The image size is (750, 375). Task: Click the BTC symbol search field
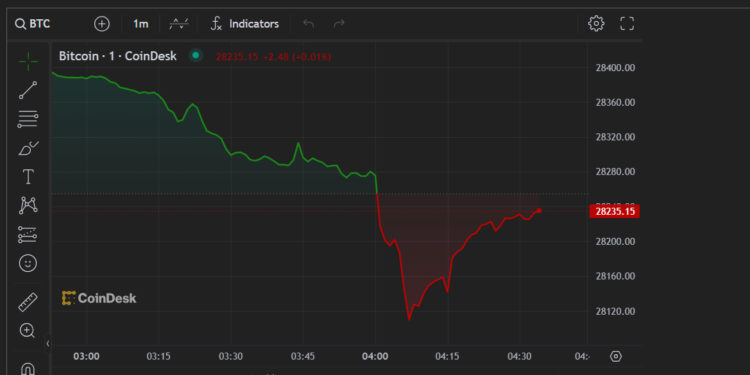pyautogui.click(x=33, y=24)
